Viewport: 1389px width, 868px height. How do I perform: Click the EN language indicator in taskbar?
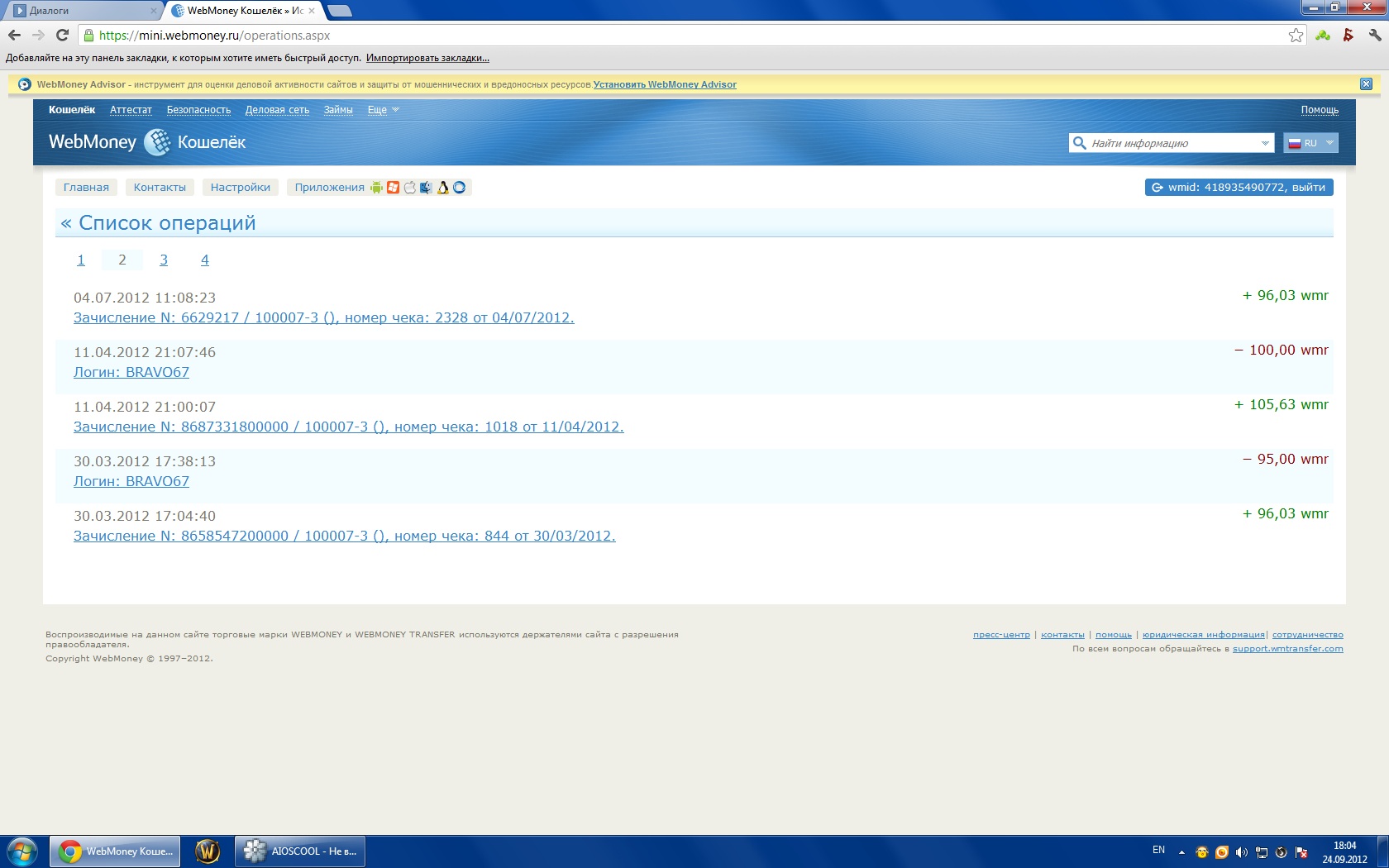(x=1158, y=851)
